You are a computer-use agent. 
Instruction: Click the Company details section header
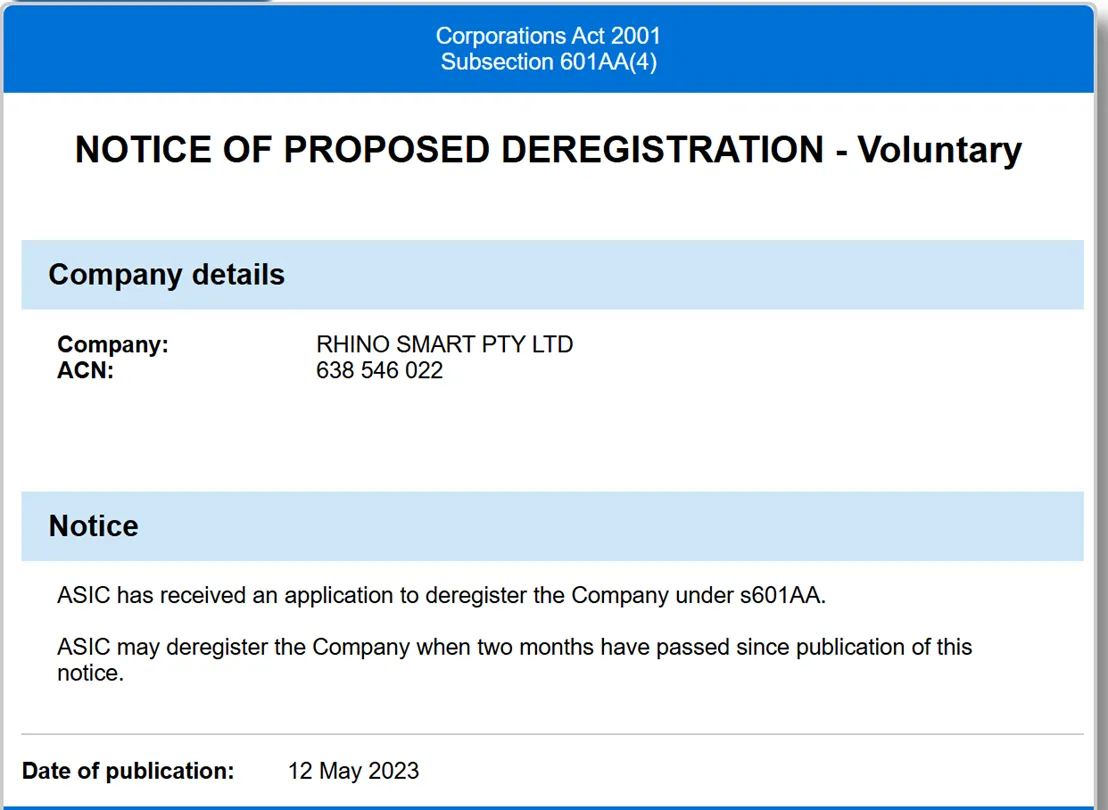(553, 274)
